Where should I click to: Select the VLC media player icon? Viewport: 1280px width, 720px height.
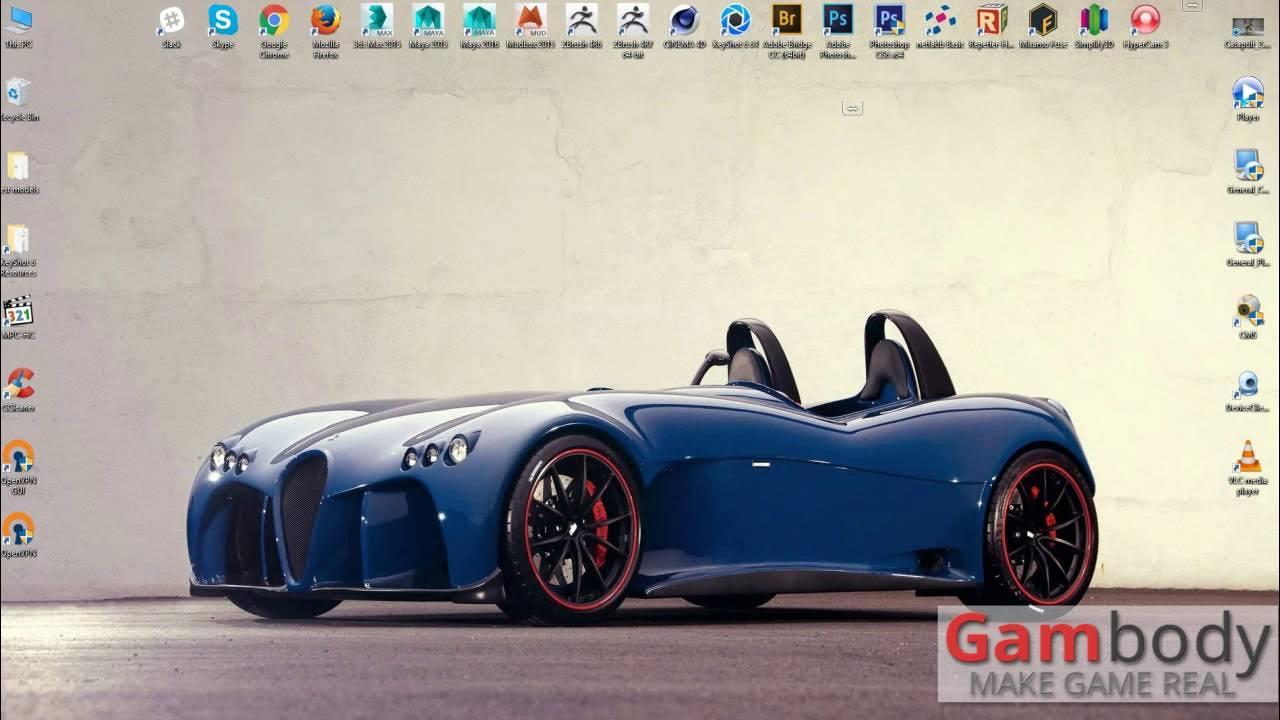click(1248, 458)
